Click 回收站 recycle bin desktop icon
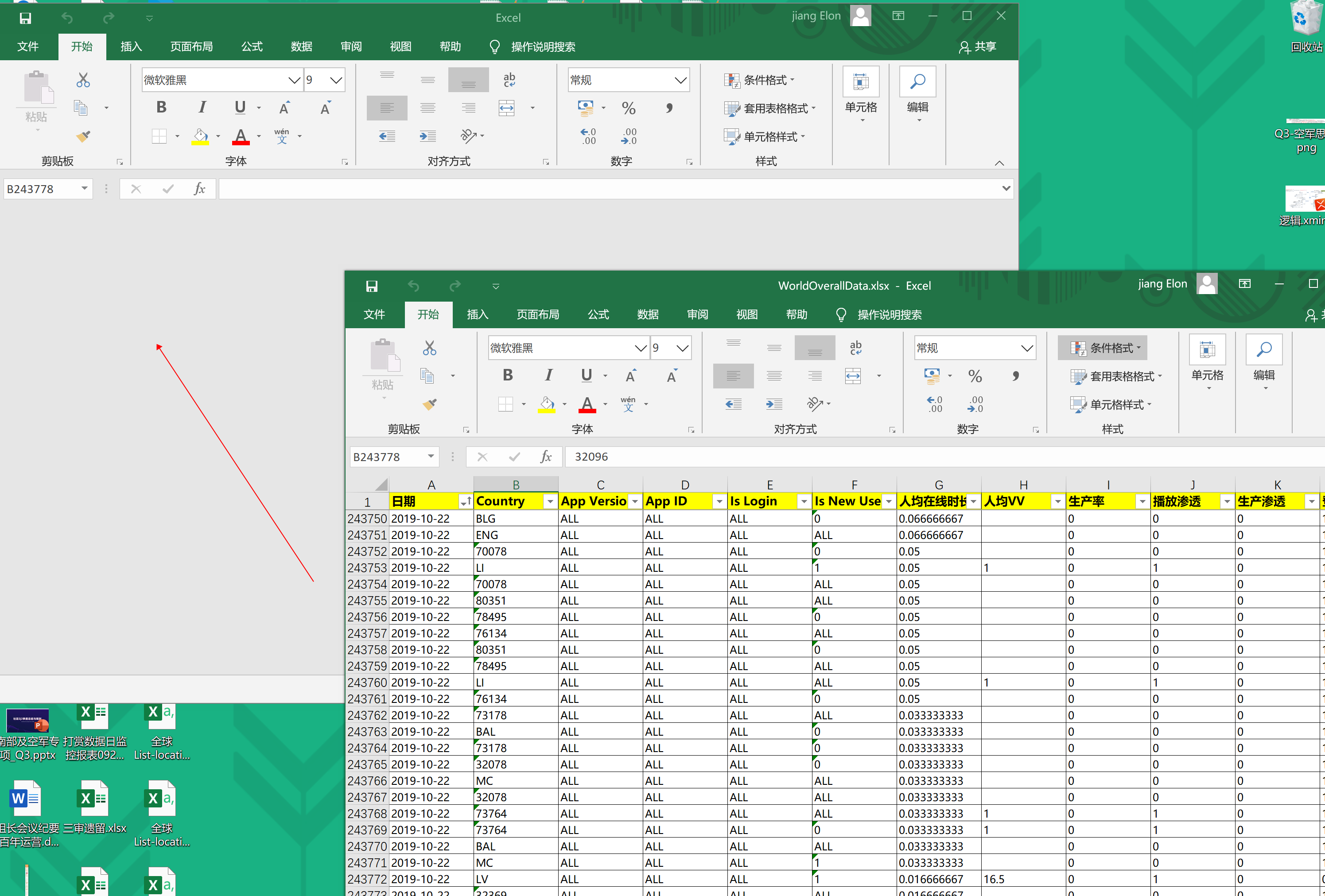Image resolution: width=1325 pixels, height=896 pixels. coord(1306,27)
